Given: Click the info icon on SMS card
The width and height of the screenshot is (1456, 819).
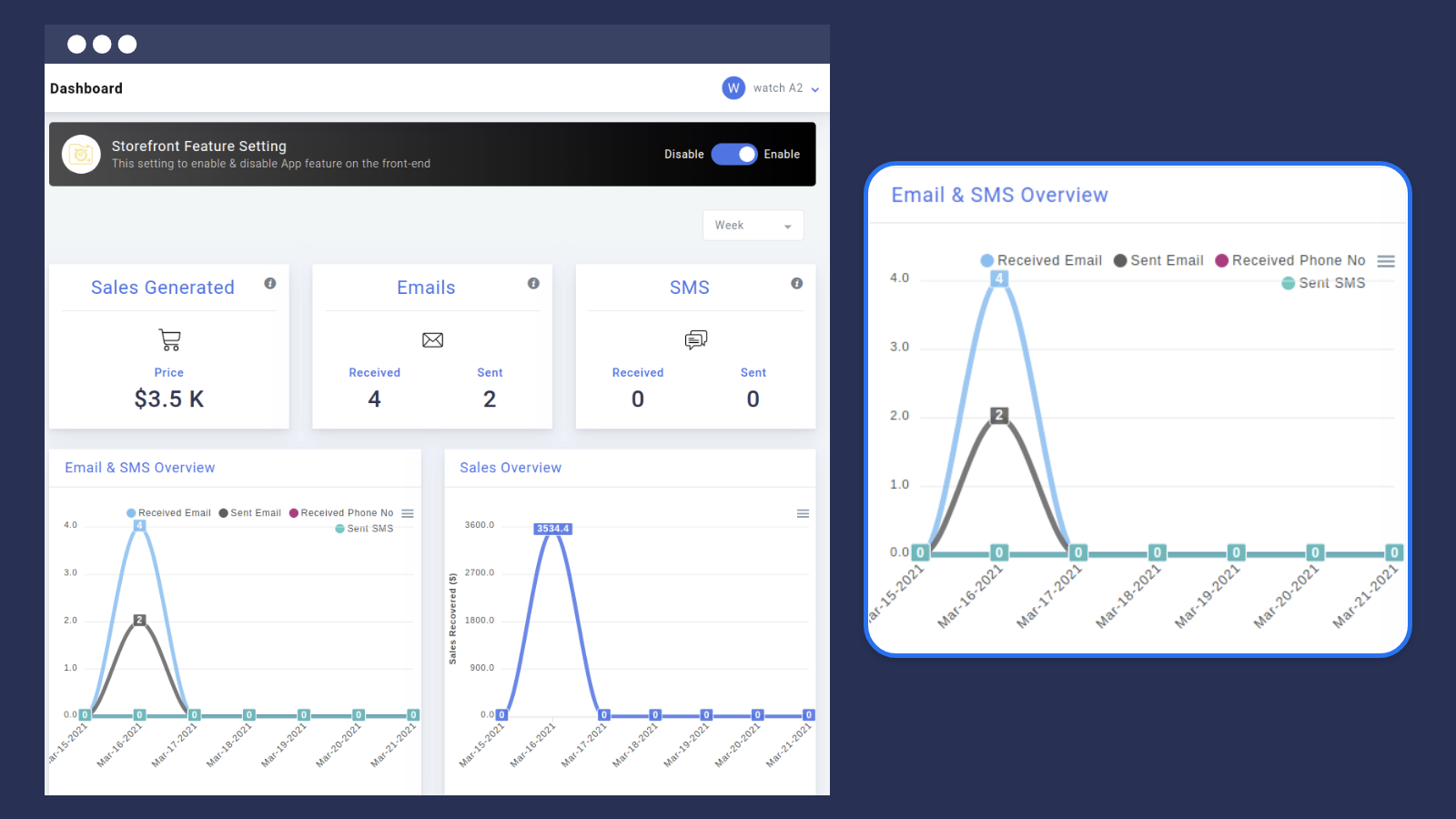Looking at the screenshot, I should coord(796,284).
